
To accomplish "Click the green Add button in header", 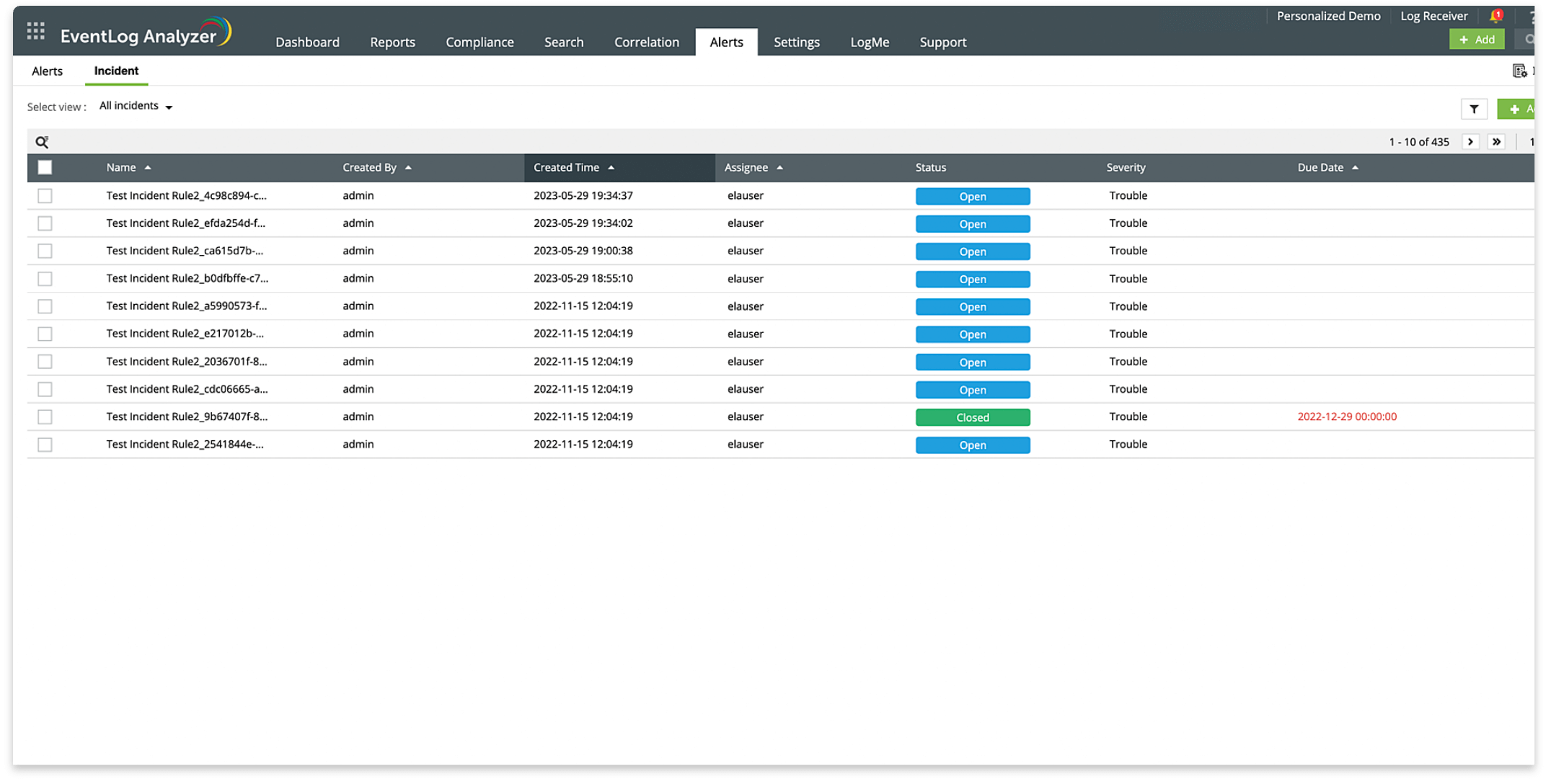I will pos(1476,40).
